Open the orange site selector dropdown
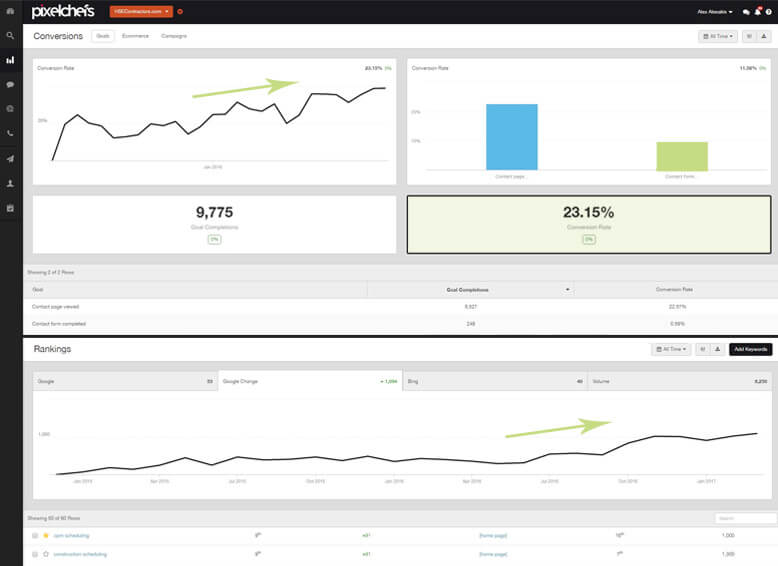This screenshot has height=566, width=778. pos(141,11)
